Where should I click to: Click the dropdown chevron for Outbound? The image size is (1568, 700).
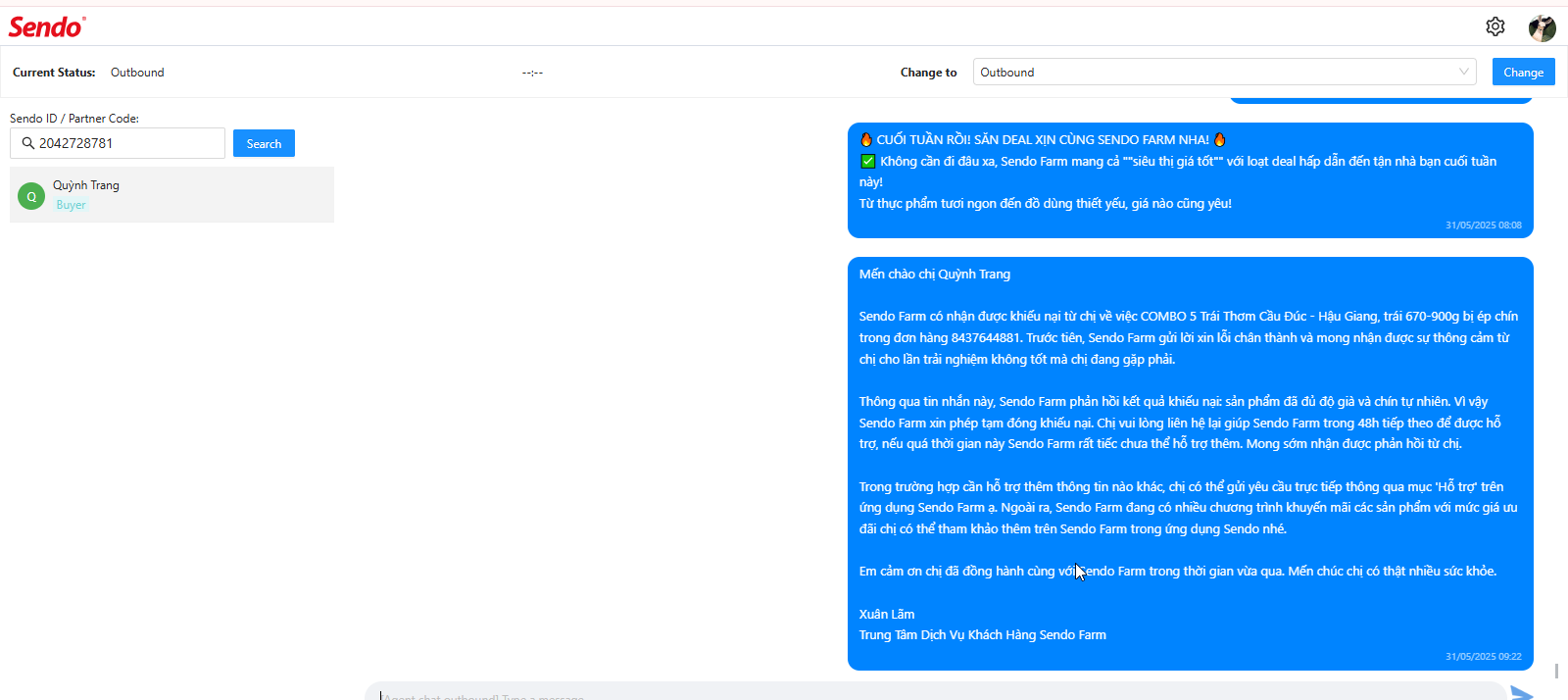pyautogui.click(x=1463, y=72)
